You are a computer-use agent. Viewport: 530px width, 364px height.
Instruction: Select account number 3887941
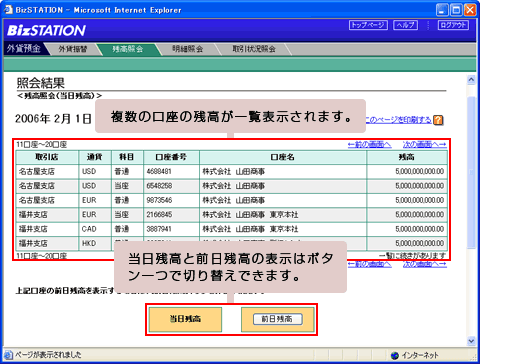pos(159,229)
